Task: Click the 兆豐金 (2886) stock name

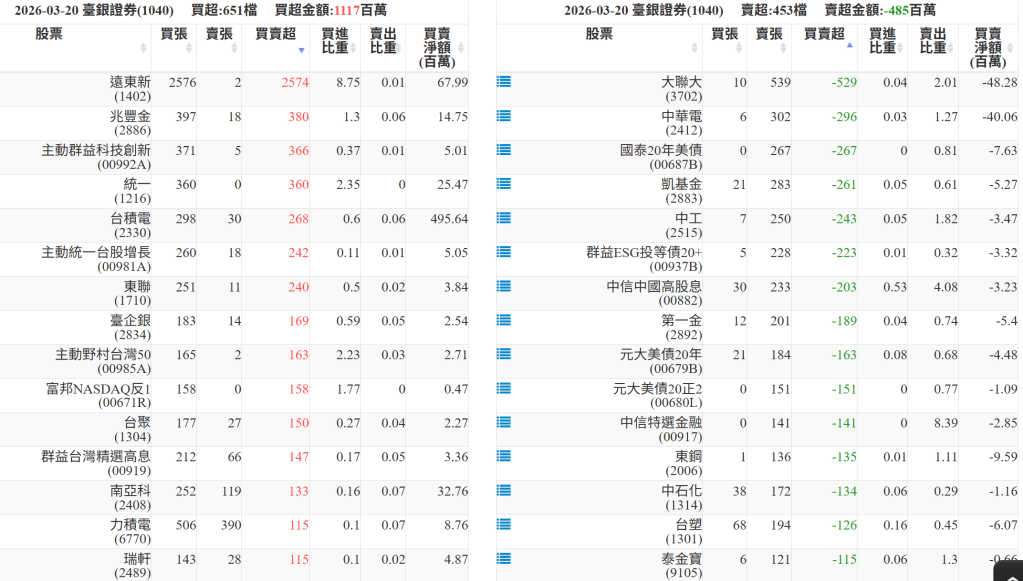Action: (x=130, y=123)
